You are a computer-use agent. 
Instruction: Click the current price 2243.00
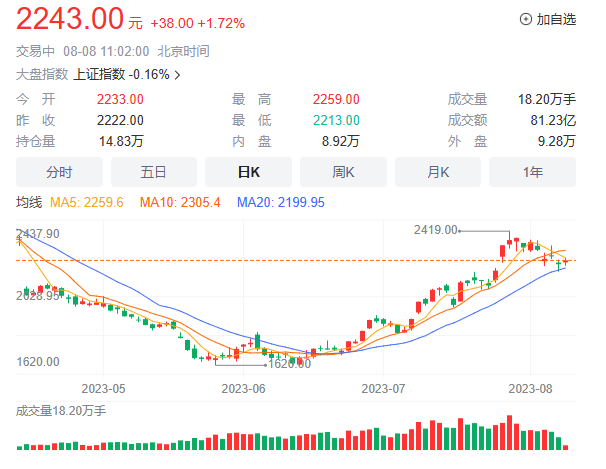pyautogui.click(x=70, y=19)
